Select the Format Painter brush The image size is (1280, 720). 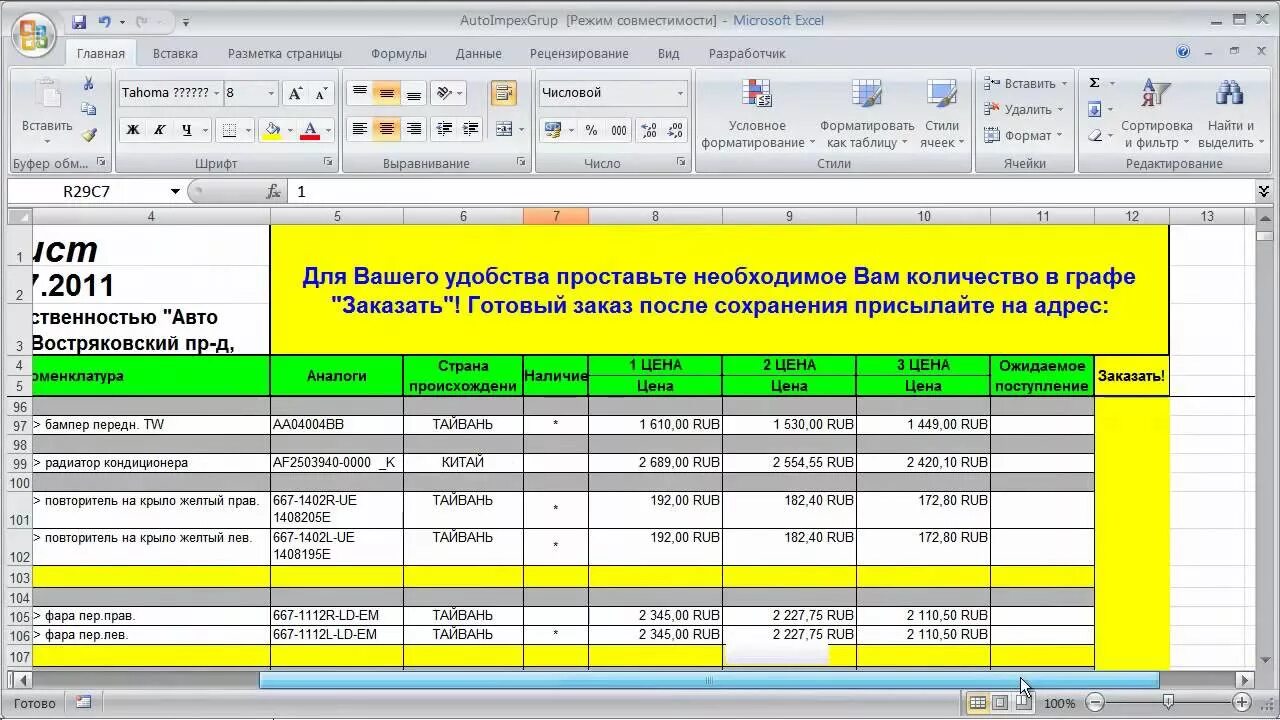89,134
